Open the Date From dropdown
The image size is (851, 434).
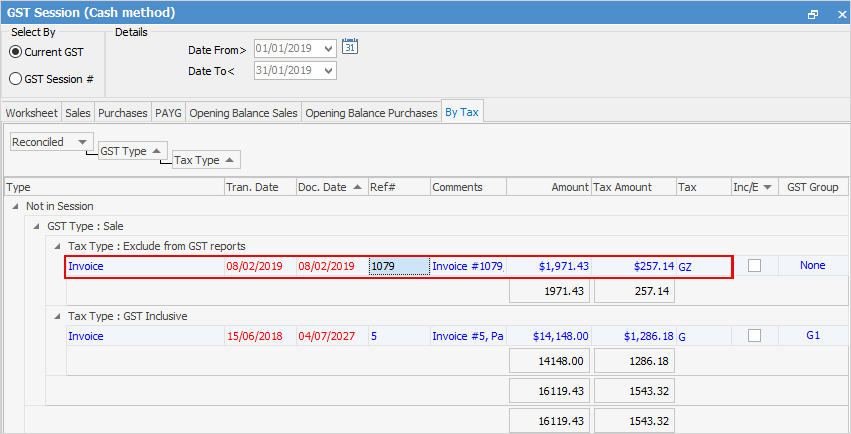click(328, 49)
